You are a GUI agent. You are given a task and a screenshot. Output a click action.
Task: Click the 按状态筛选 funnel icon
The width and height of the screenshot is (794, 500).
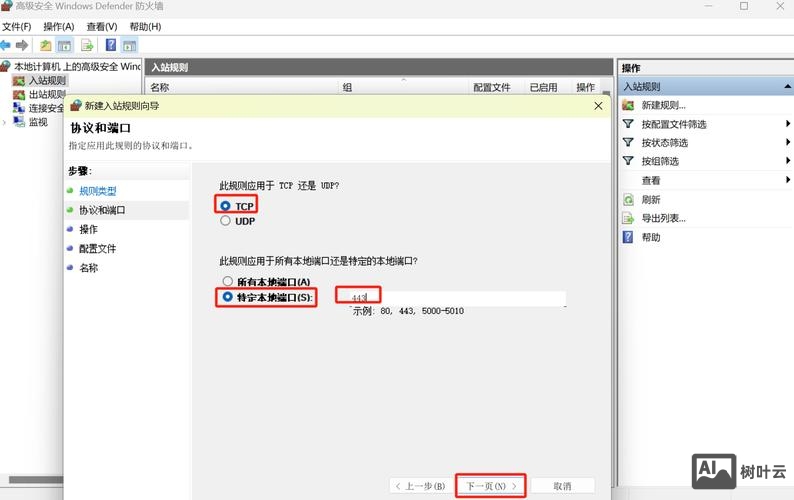[628, 142]
